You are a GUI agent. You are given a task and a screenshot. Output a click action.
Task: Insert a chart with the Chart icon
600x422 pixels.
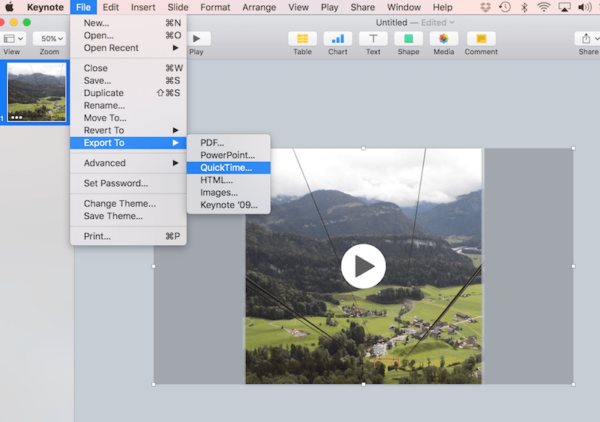pos(338,39)
